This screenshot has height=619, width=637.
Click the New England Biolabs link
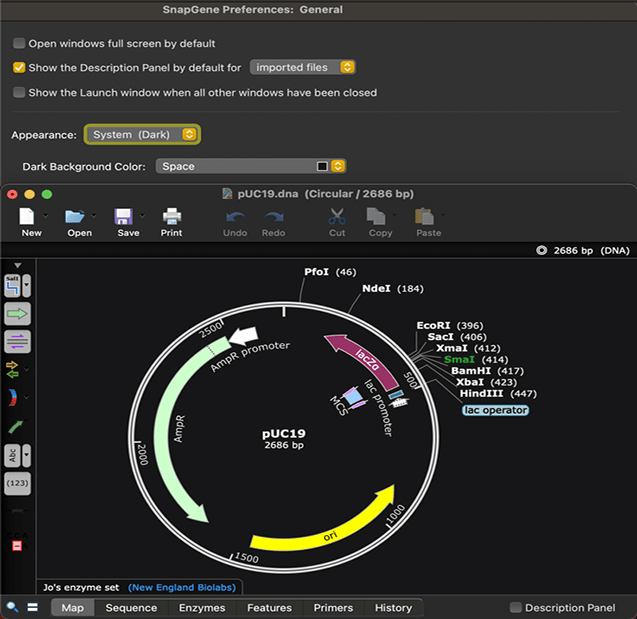point(184,587)
